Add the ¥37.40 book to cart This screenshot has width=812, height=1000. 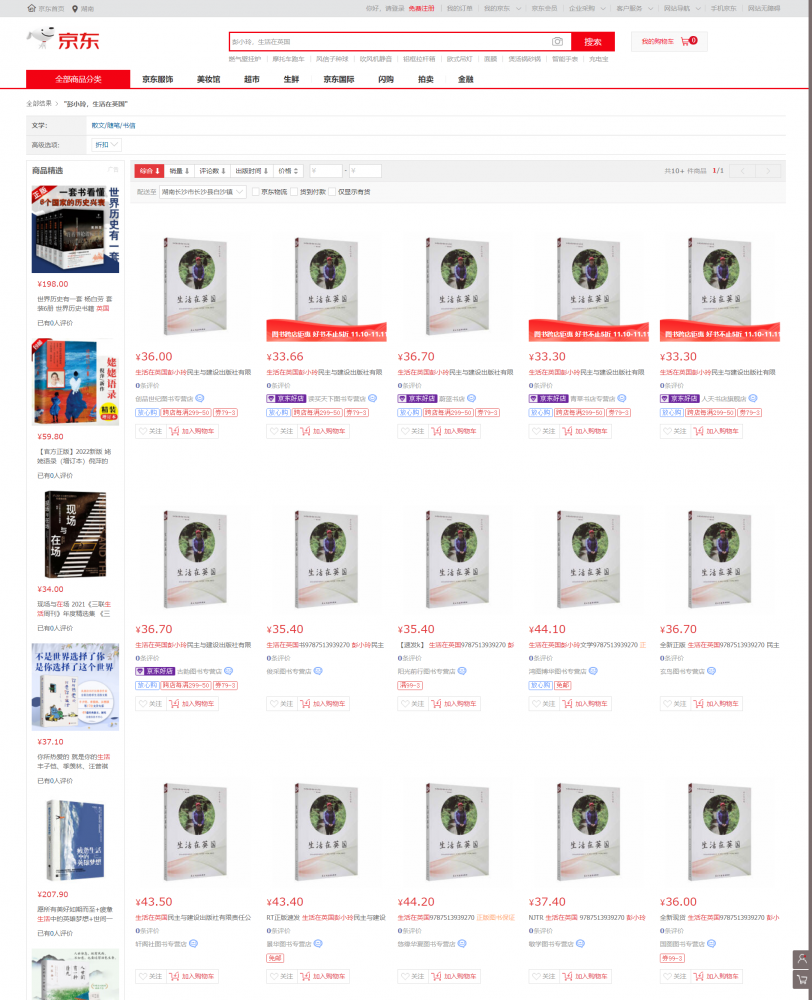click(585, 976)
